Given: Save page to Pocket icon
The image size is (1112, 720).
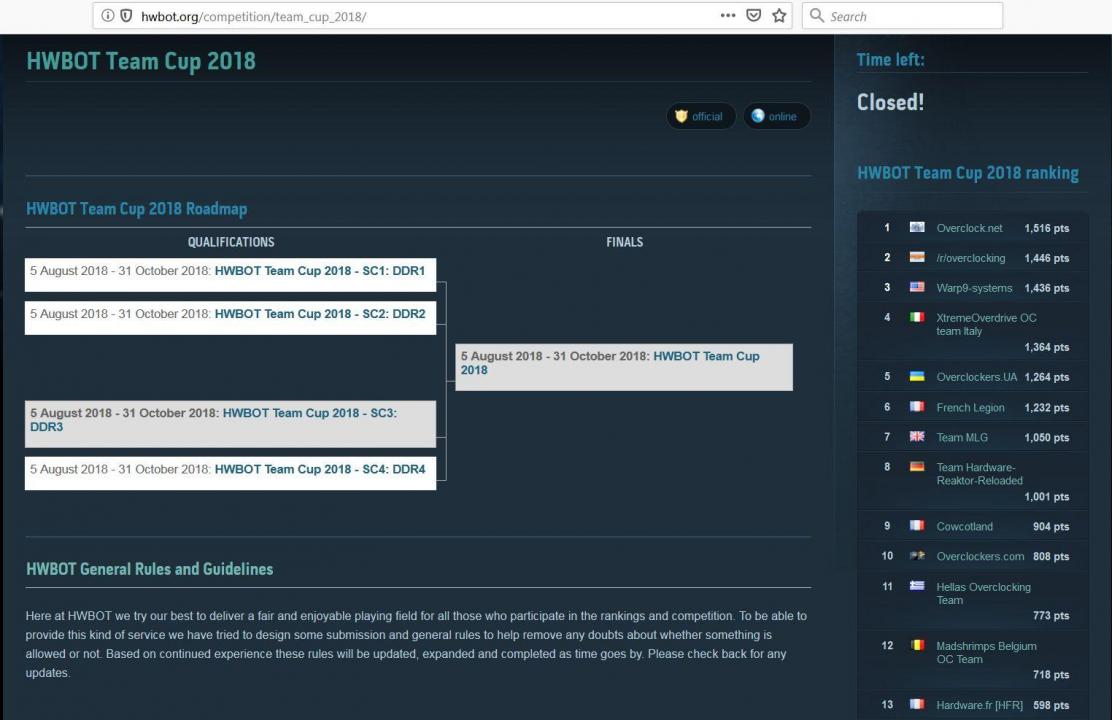Looking at the screenshot, I should tap(753, 16).
